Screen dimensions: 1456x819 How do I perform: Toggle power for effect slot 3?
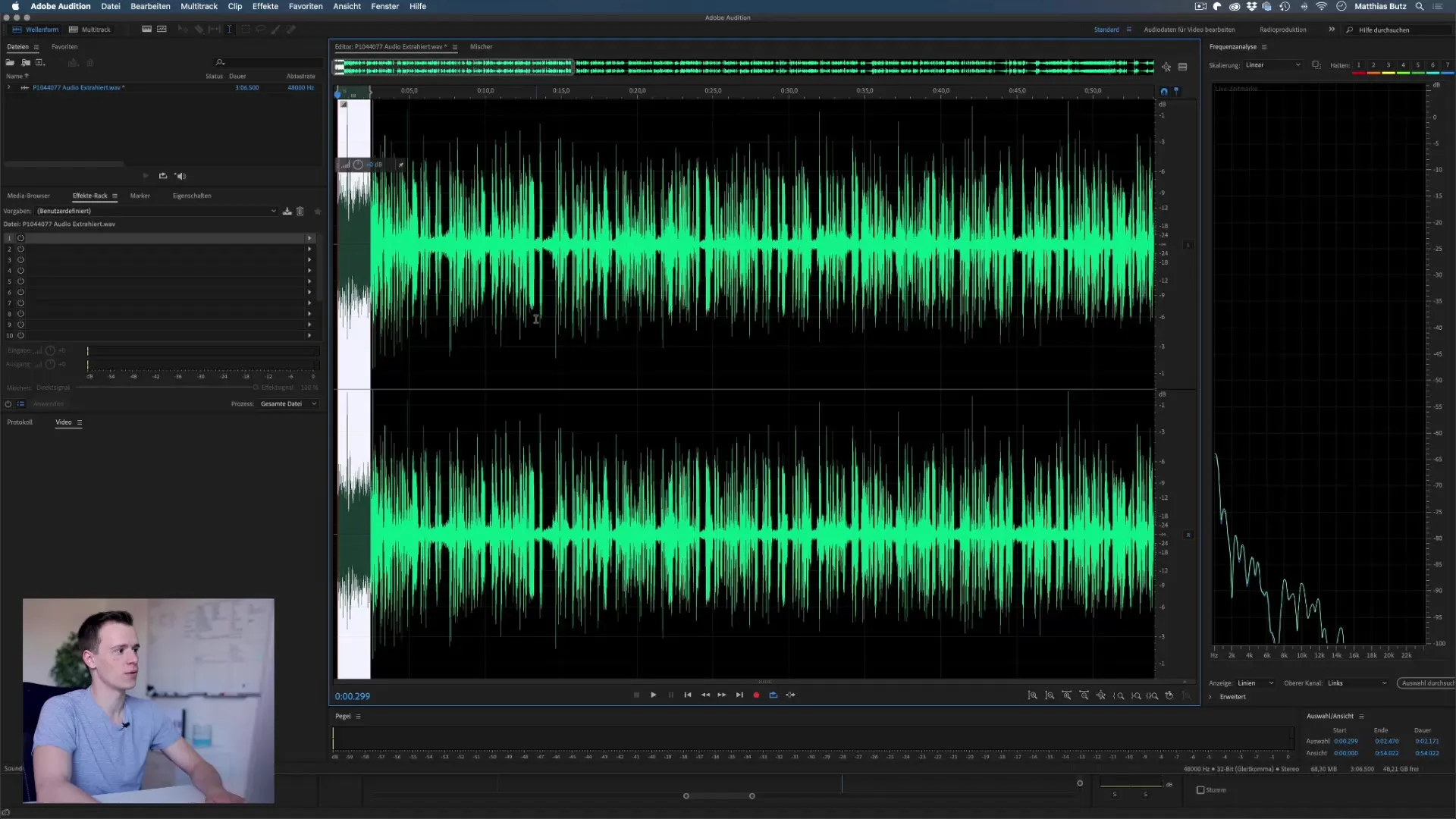click(x=20, y=259)
